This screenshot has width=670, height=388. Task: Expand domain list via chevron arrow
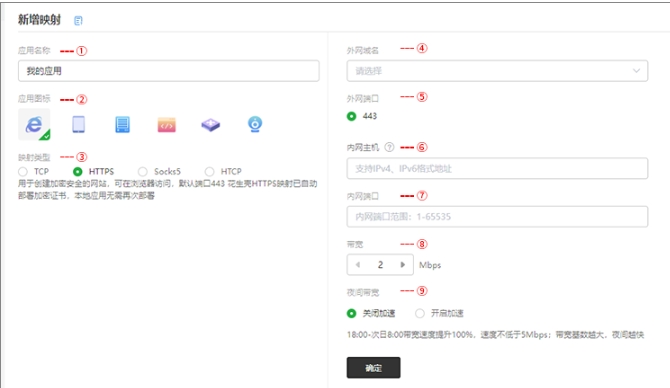point(637,71)
